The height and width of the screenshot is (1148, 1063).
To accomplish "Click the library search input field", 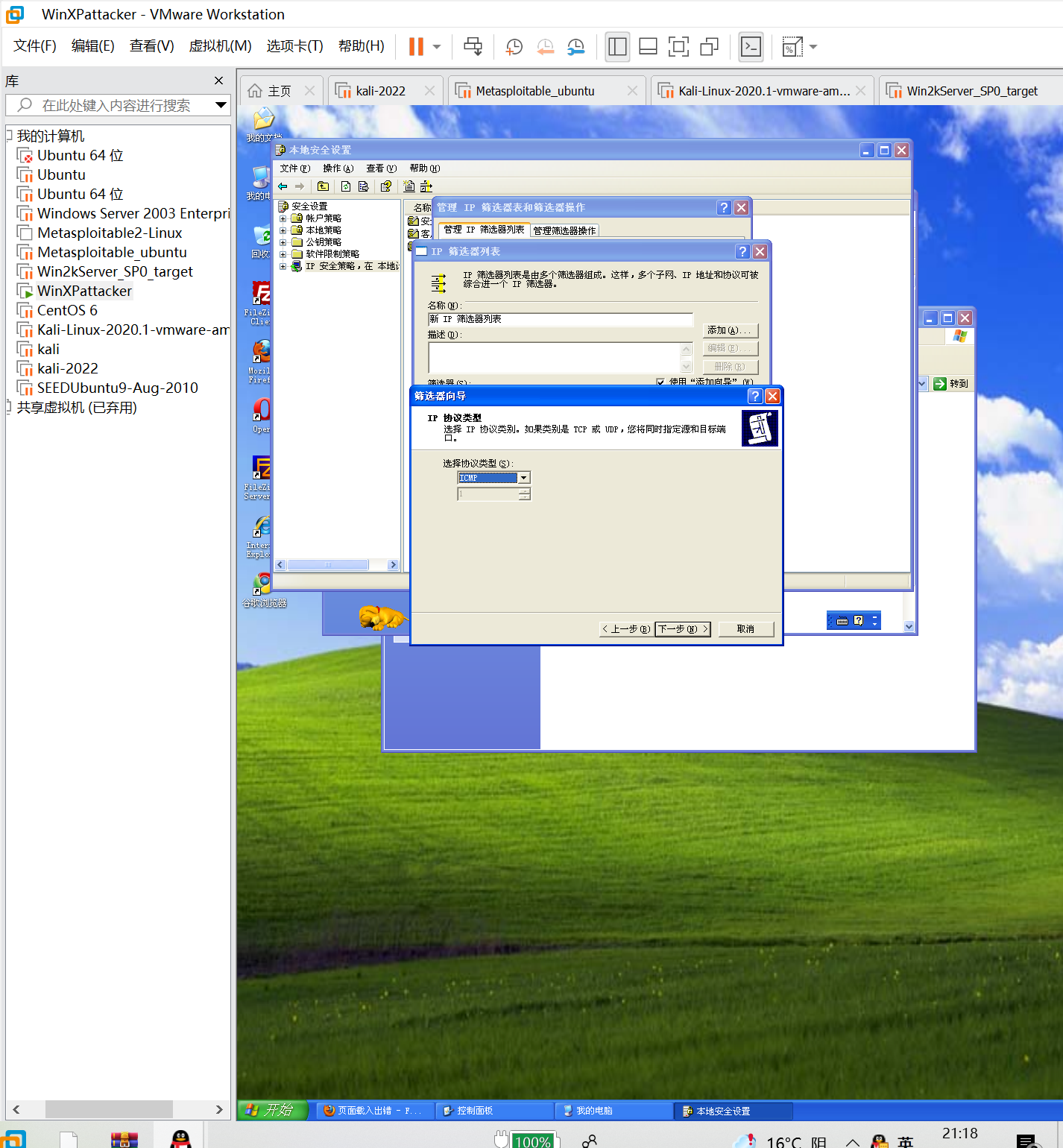I will (x=116, y=105).
